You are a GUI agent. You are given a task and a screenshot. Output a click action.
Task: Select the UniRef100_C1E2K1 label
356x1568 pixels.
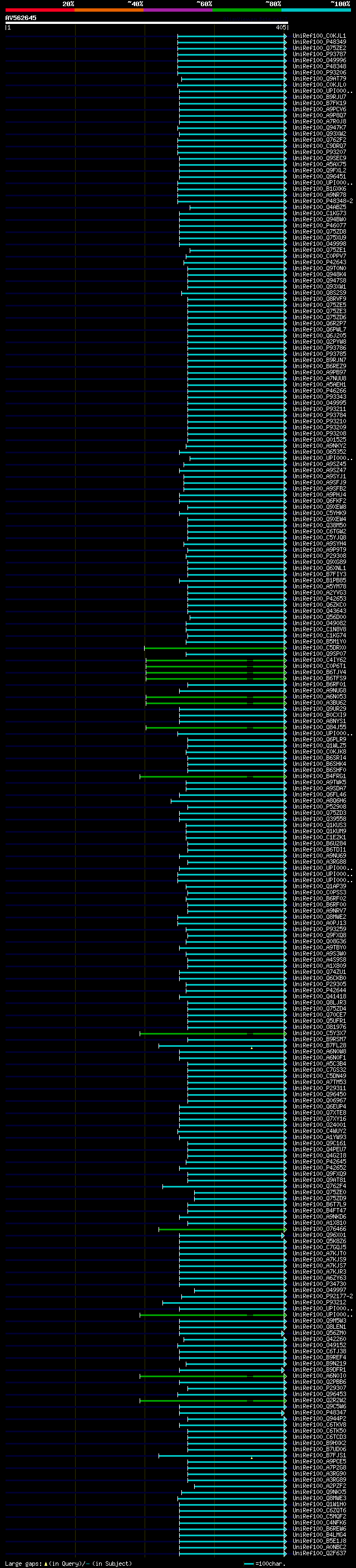319,837
